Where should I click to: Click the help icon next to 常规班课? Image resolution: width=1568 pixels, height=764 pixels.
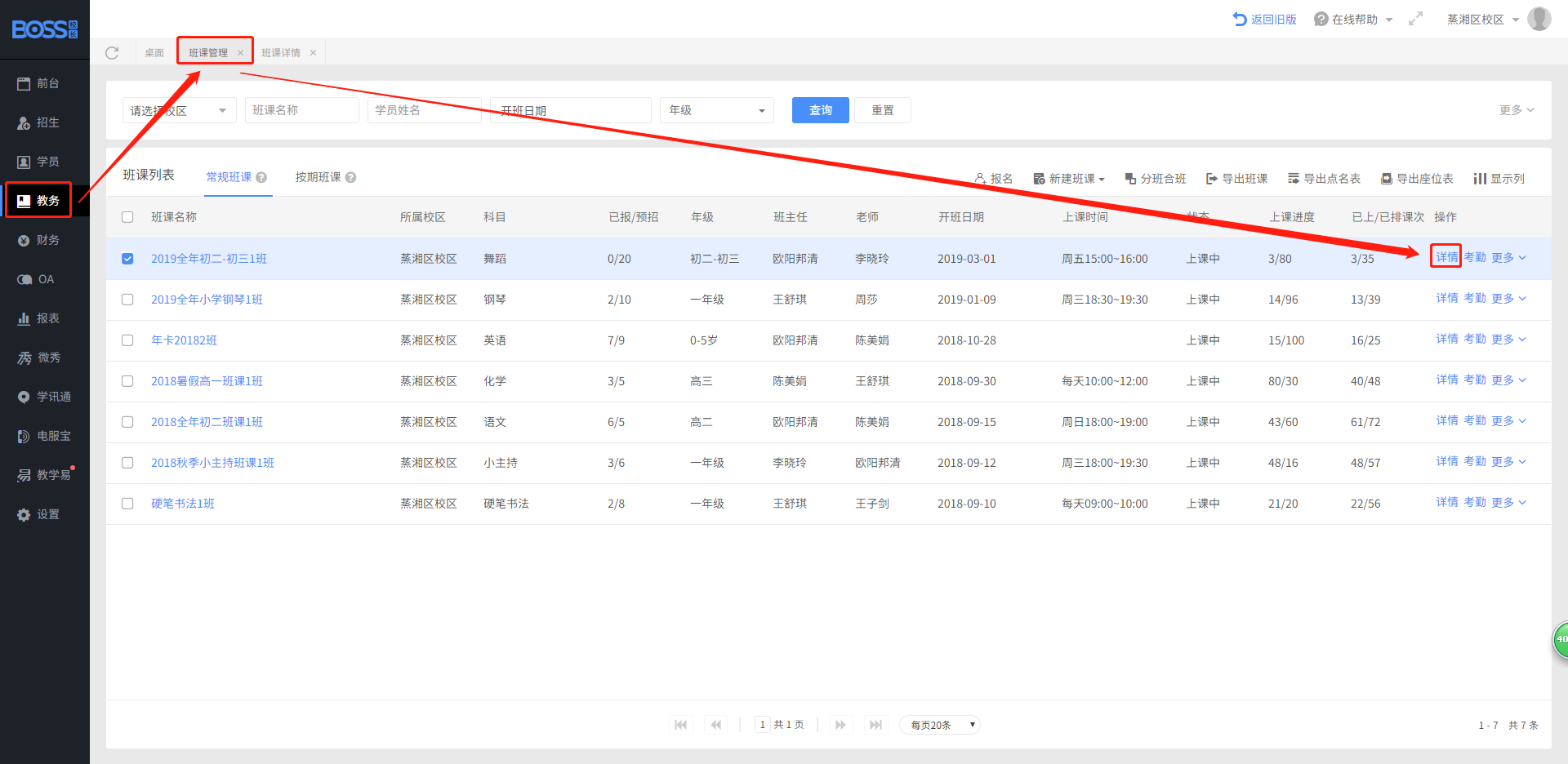[261, 177]
